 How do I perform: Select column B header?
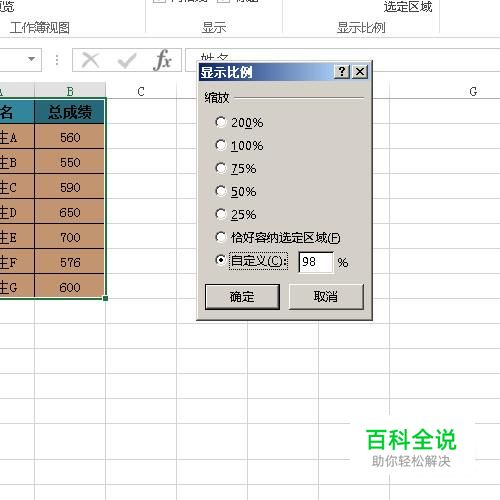70,91
